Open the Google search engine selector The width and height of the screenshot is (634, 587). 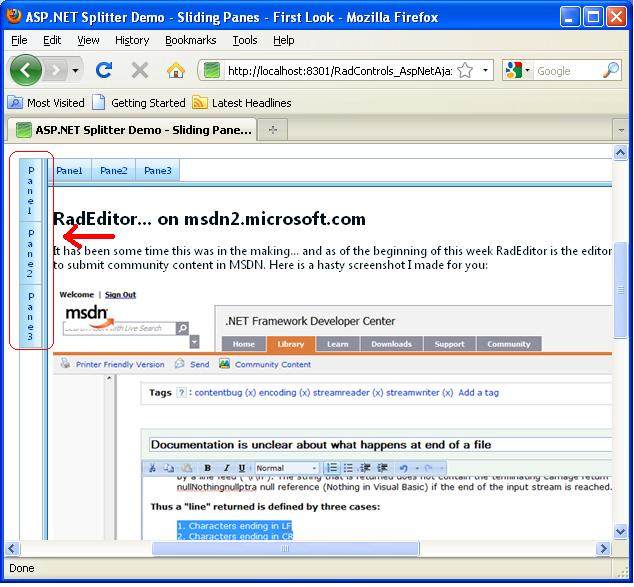click(518, 71)
